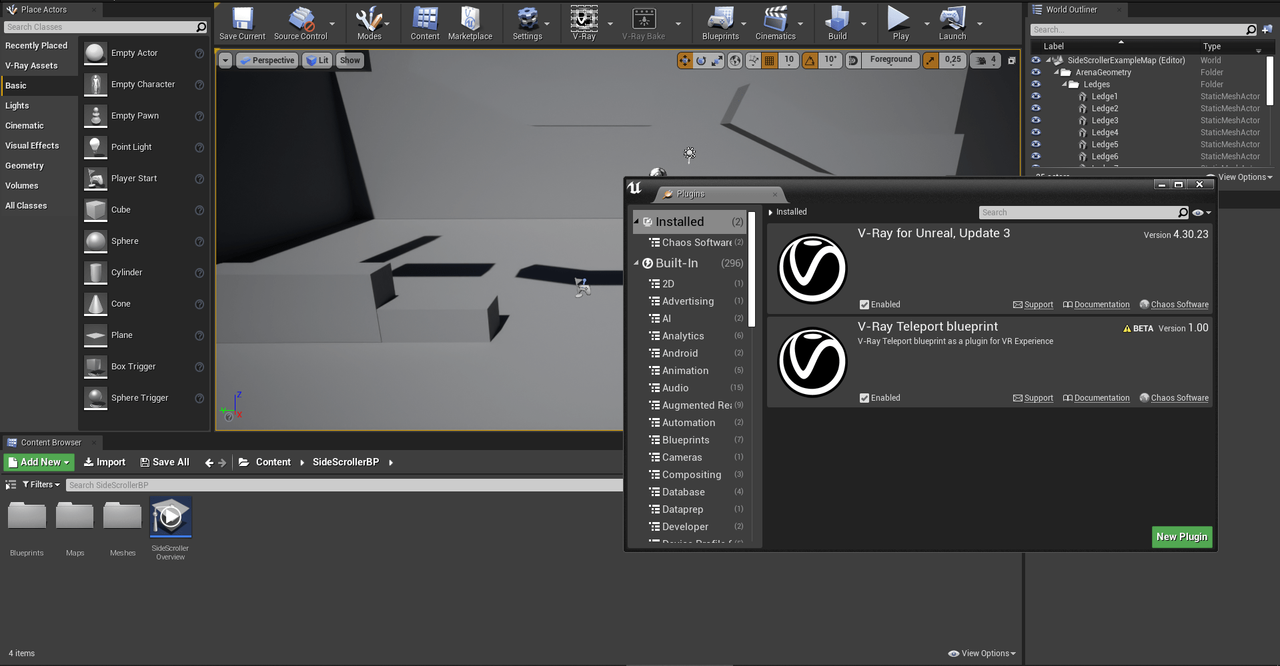The height and width of the screenshot is (666, 1280).
Task: Toggle grid snapping icon in viewport
Action: point(769,60)
